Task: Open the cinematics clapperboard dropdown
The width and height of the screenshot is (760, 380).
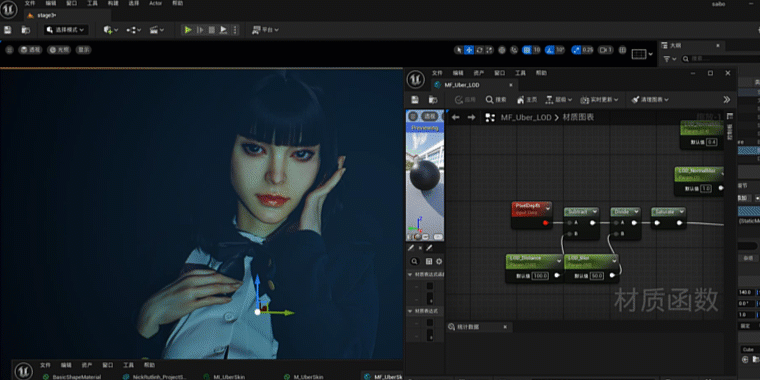Action: (157, 30)
